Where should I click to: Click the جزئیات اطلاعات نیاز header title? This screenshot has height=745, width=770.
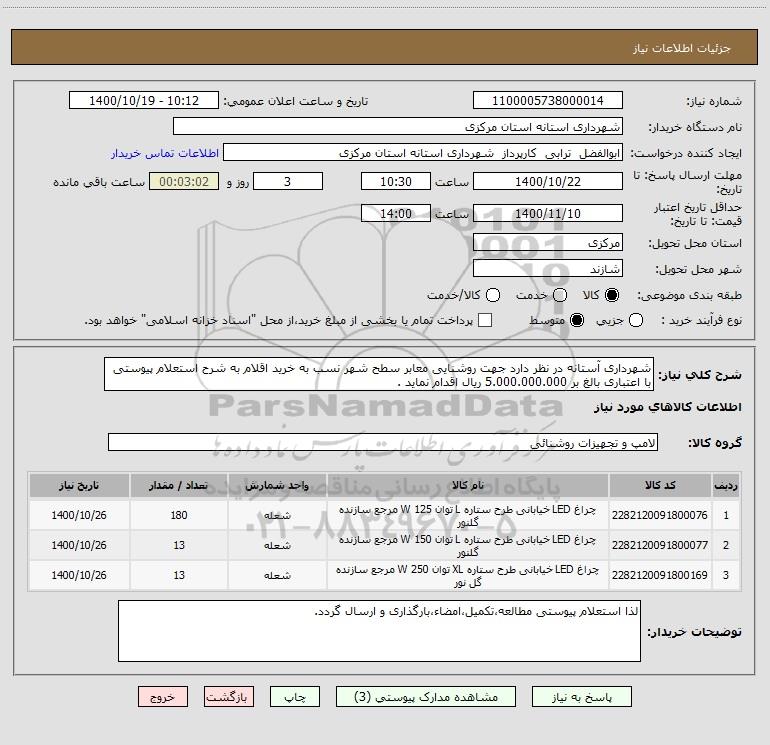682,48
